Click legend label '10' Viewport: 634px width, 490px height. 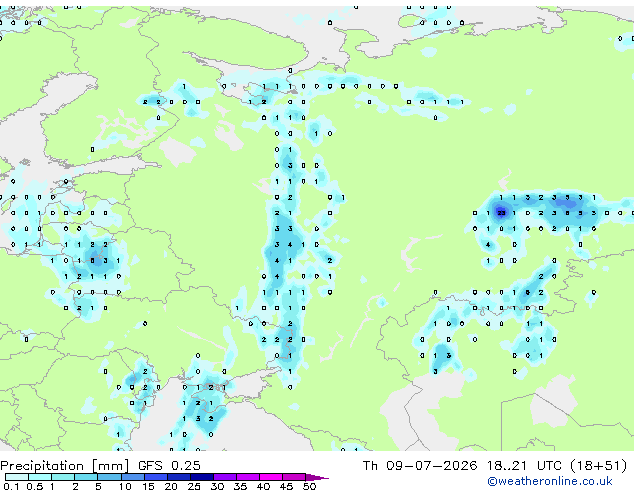click(x=125, y=486)
